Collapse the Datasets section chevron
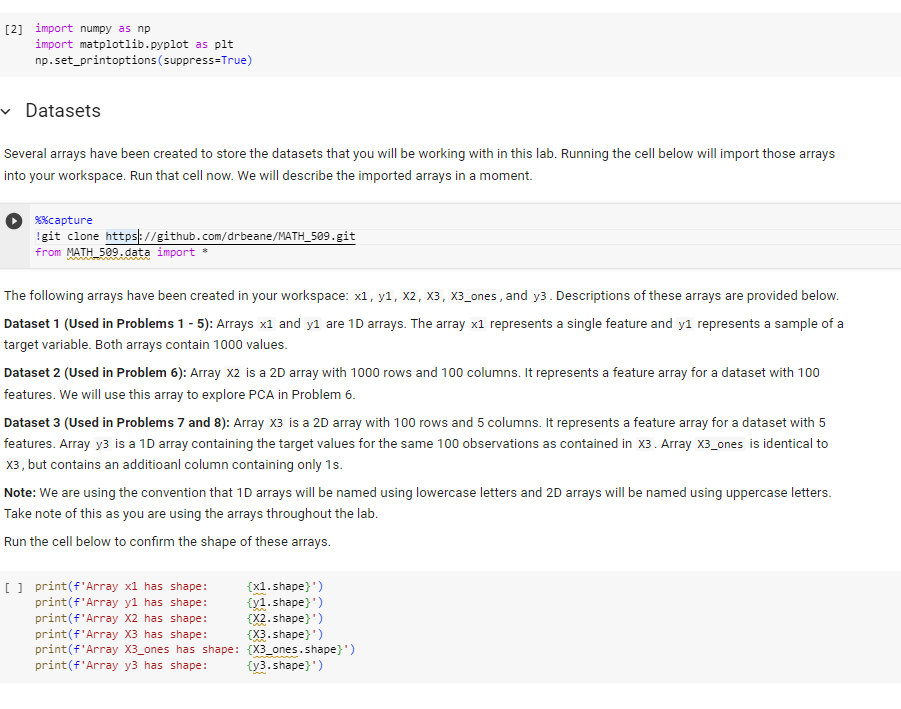901x709 pixels. click(x=8, y=111)
